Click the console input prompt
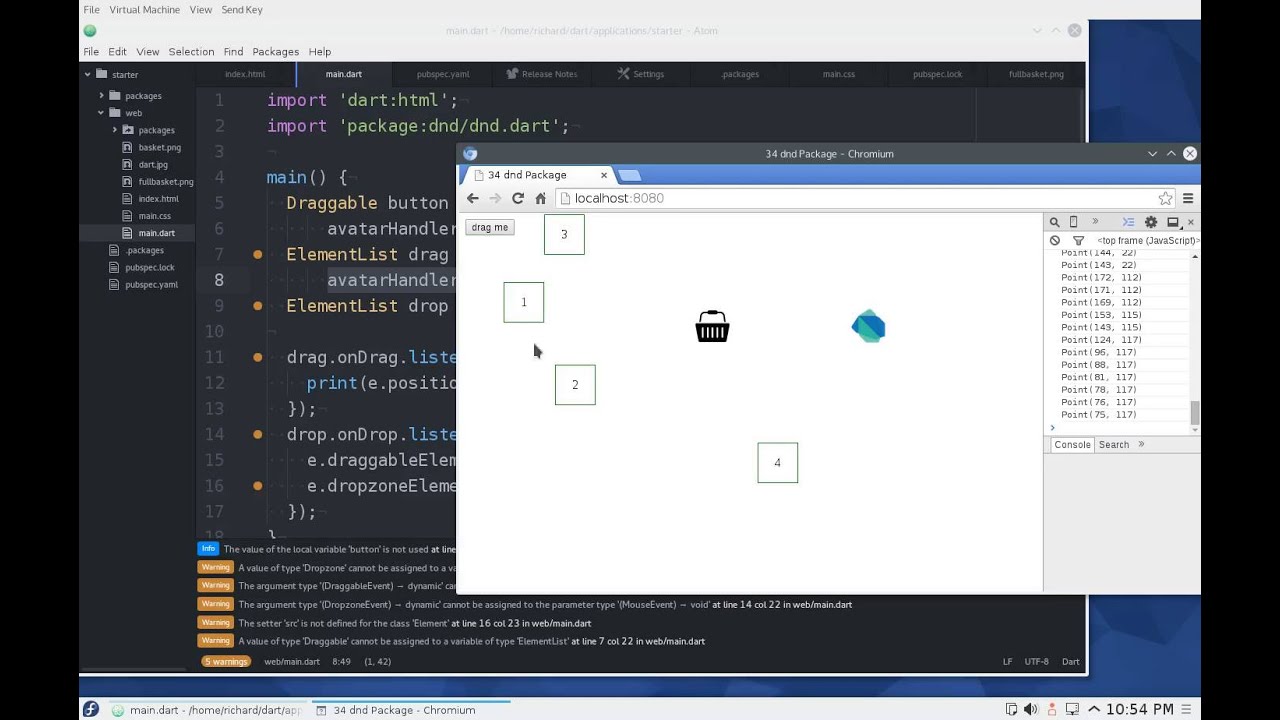Viewport: 1280px width, 720px height. tap(1120, 428)
